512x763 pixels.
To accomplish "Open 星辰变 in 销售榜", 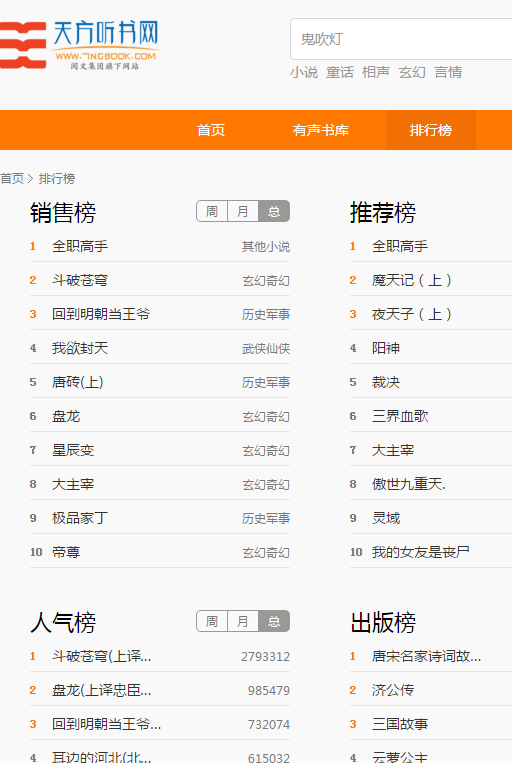I will tap(73, 451).
